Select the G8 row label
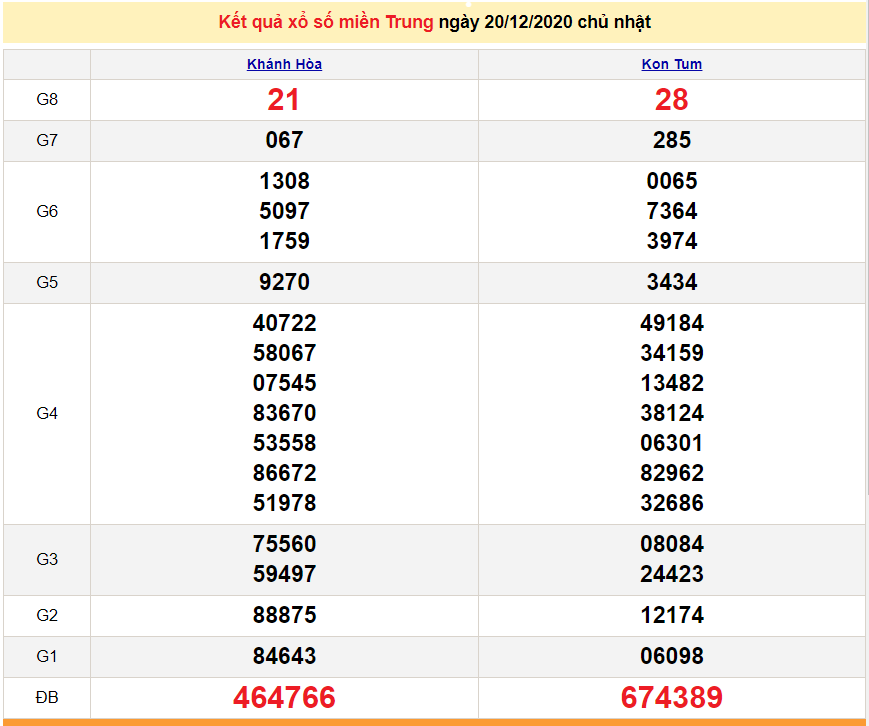This screenshot has height=726, width=869. click(x=47, y=99)
